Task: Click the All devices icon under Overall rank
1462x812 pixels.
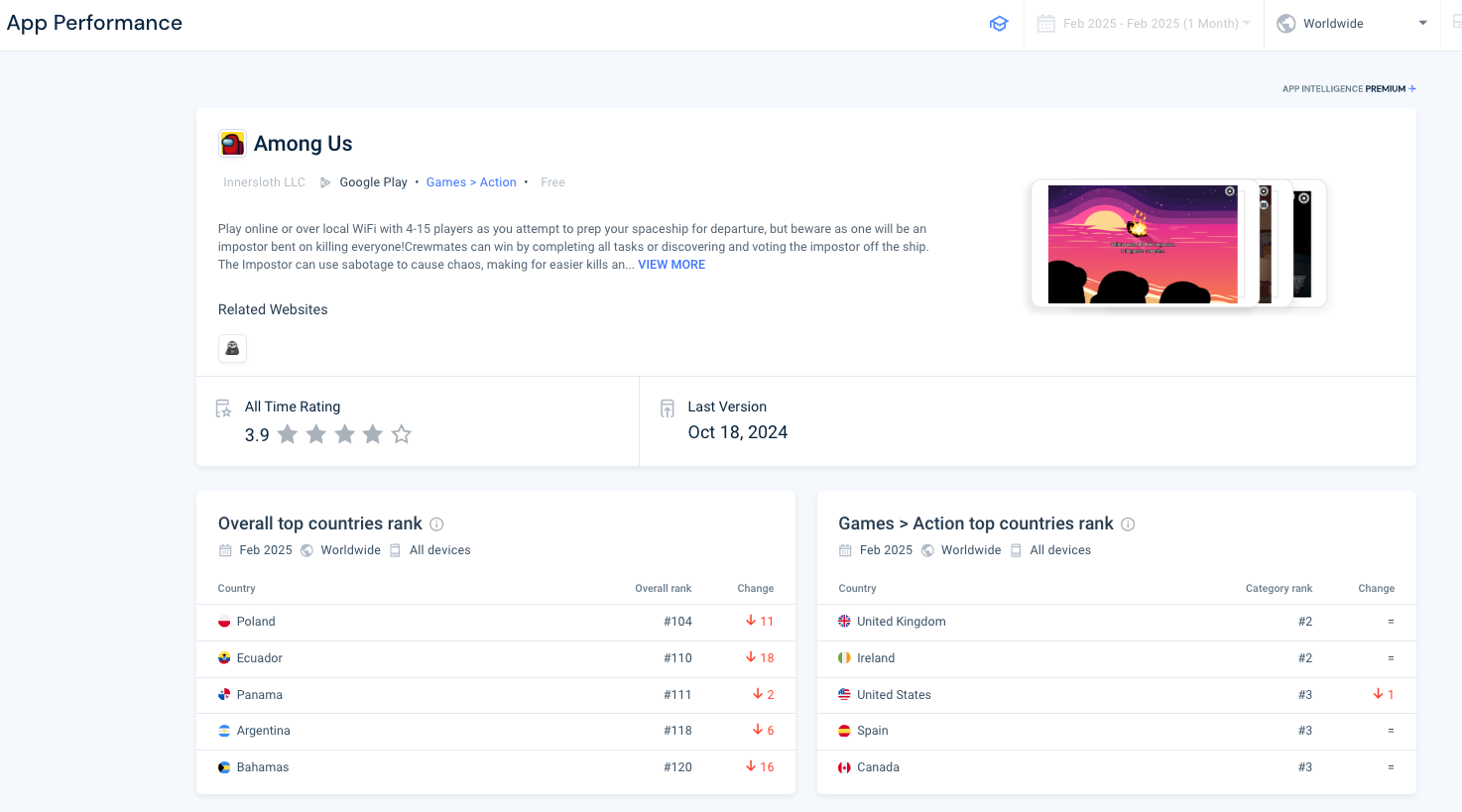Action: 396,549
